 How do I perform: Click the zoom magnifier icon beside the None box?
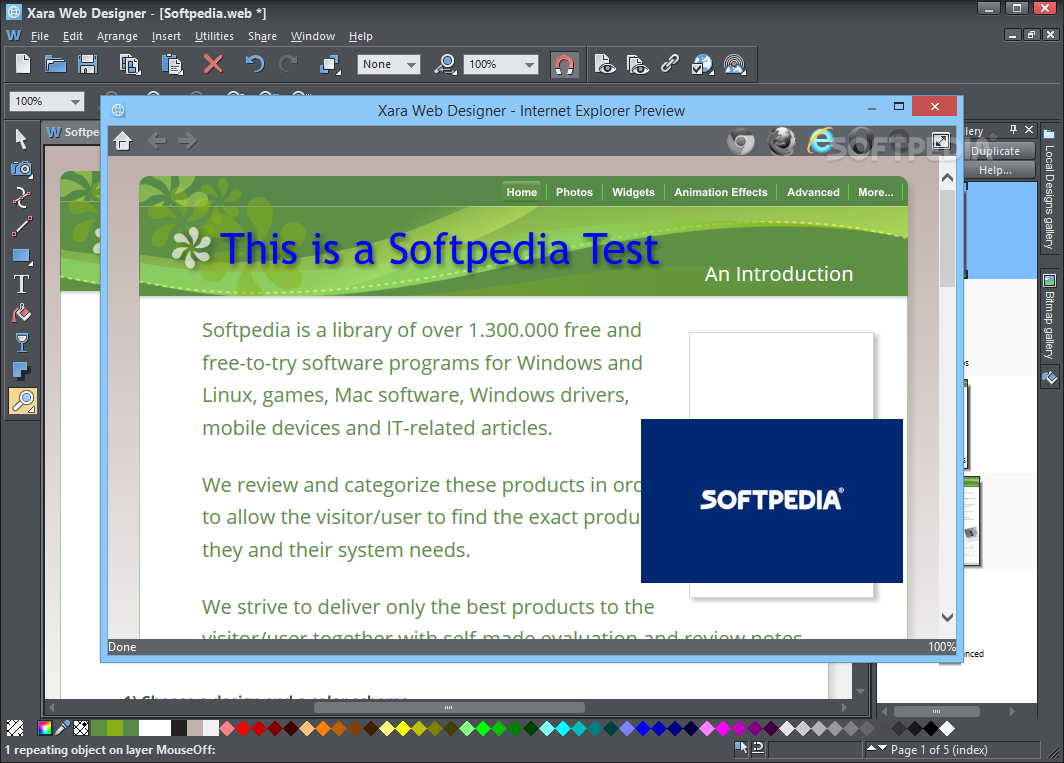coord(446,64)
